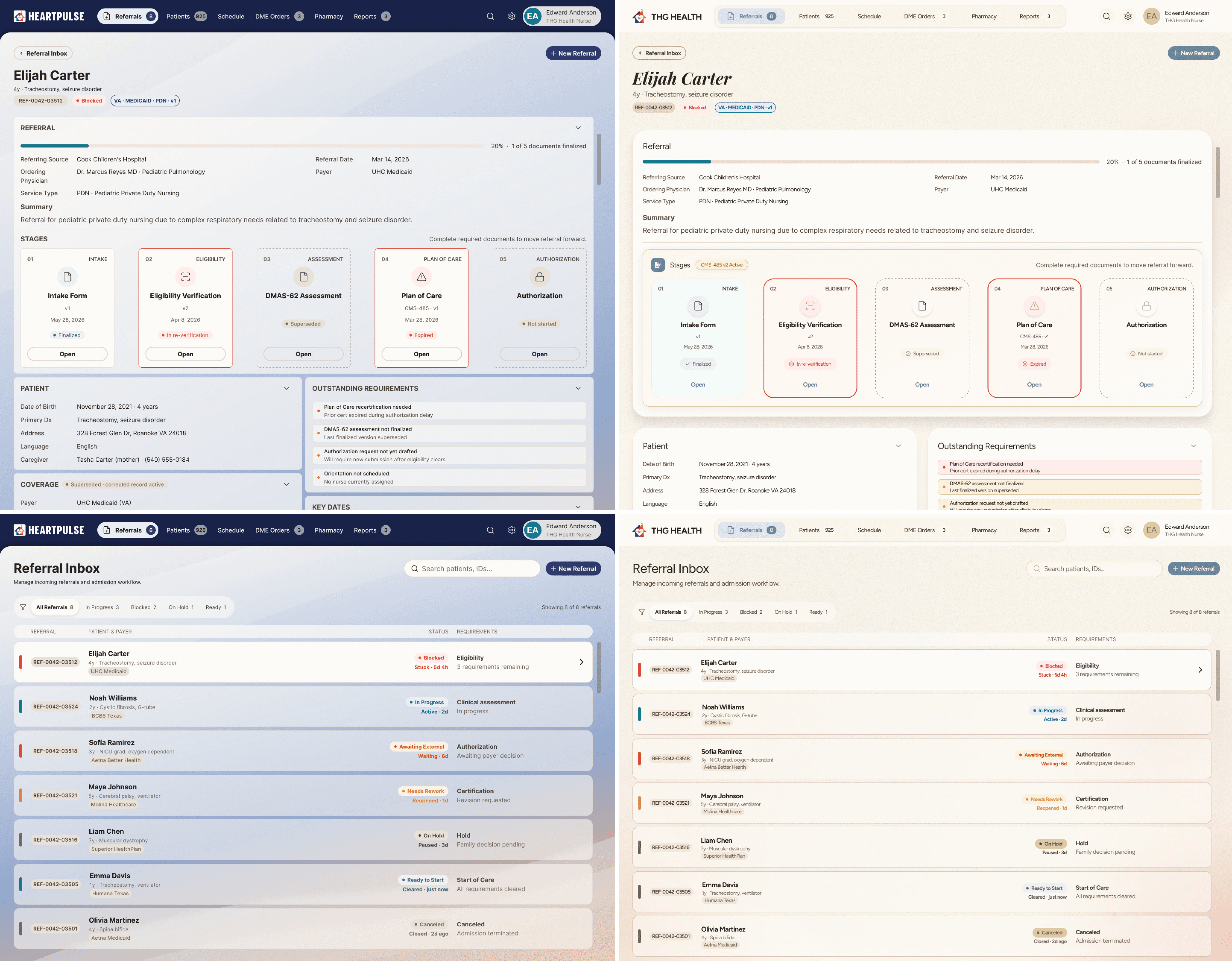Click arrow on Elijah Carter row in HeartPulse inbox
1232x961 pixels.
(582, 662)
